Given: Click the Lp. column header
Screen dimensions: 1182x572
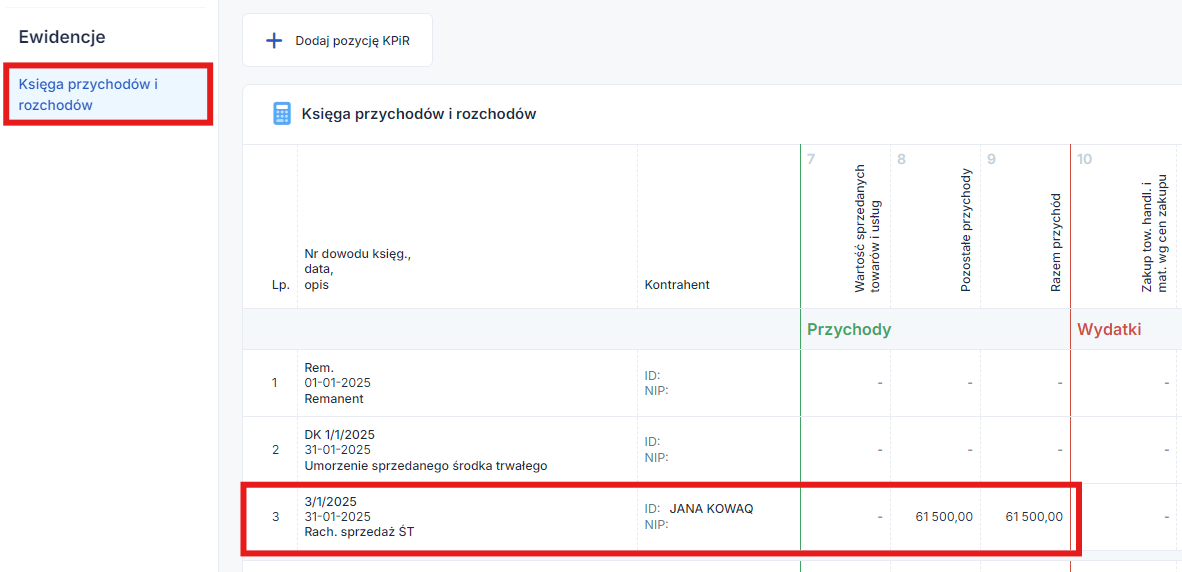Looking at the screenshot, I should (x=280, y=285).
